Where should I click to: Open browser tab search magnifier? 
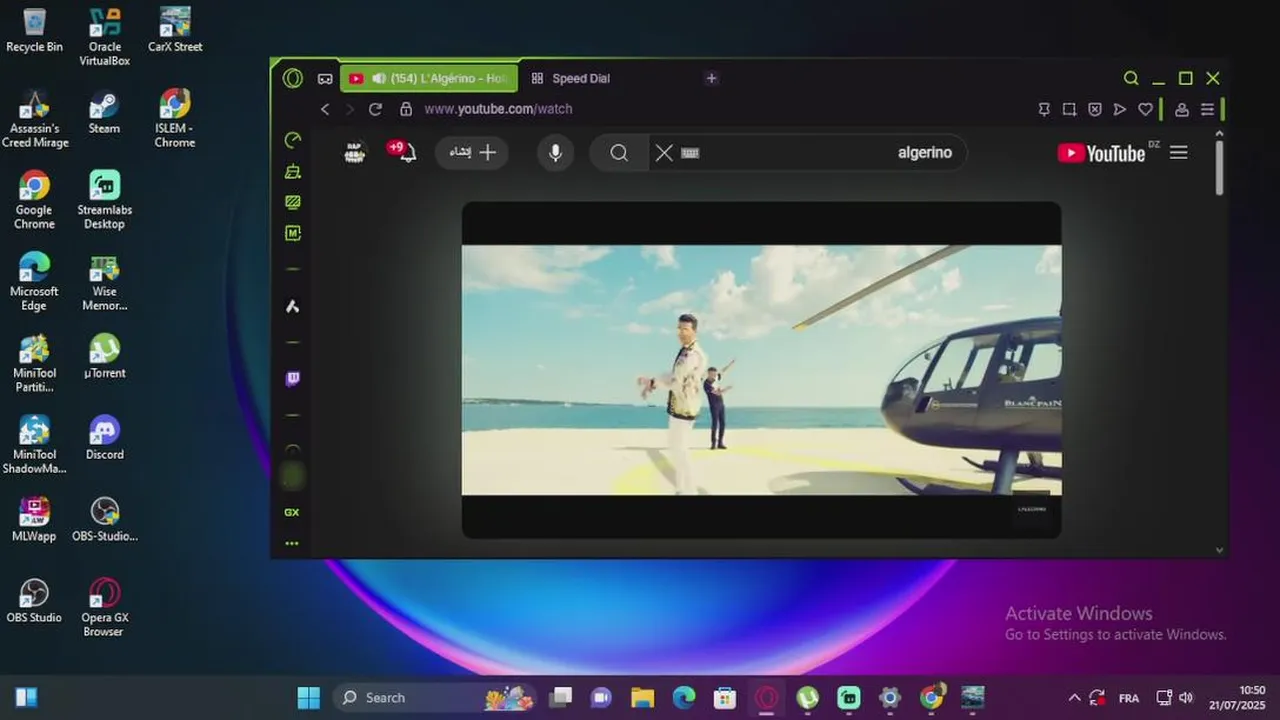tap(1131, 78)
